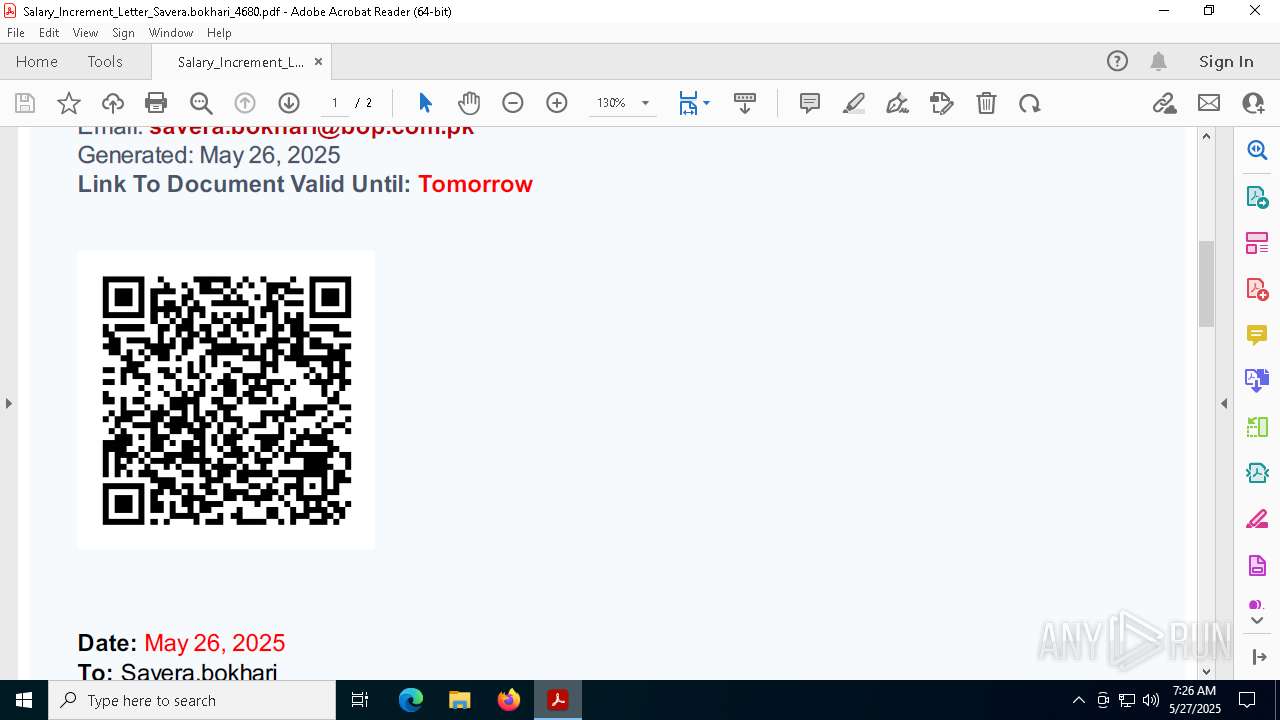Open Help question mark icon
This screenshot has height=720, width=1280.
(x=1117, y=61)
